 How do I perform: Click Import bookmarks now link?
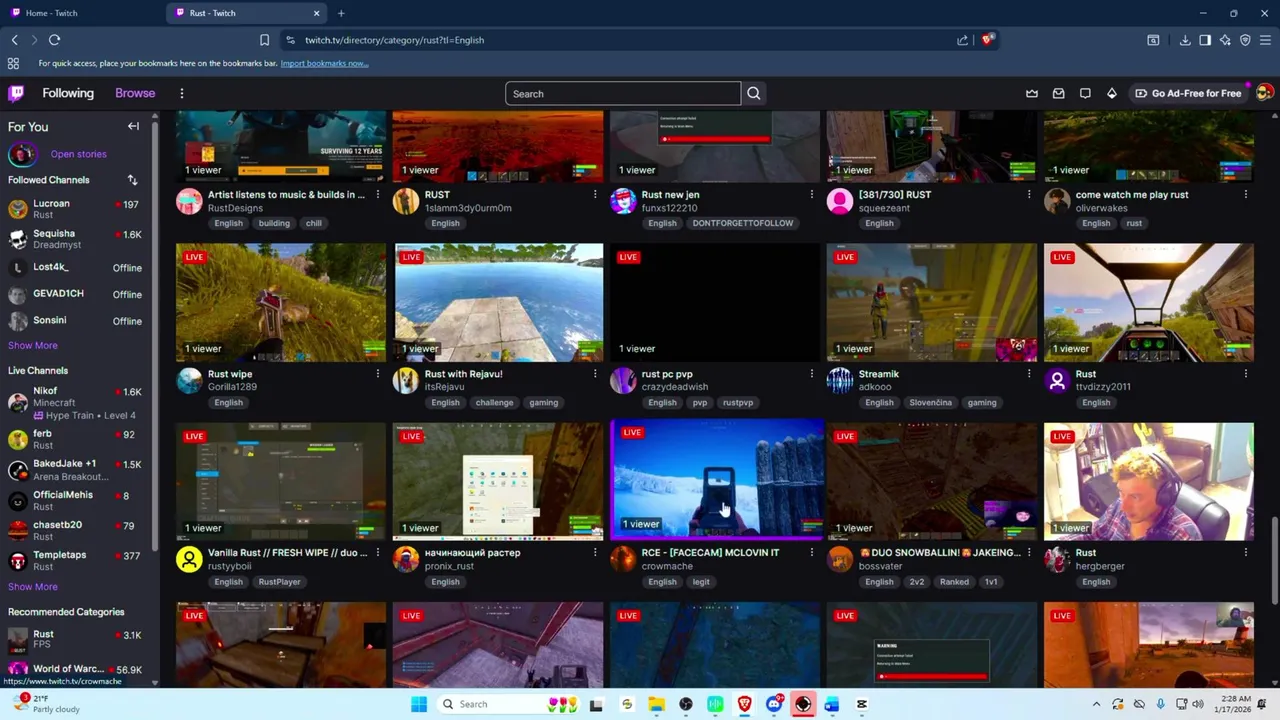324,63
